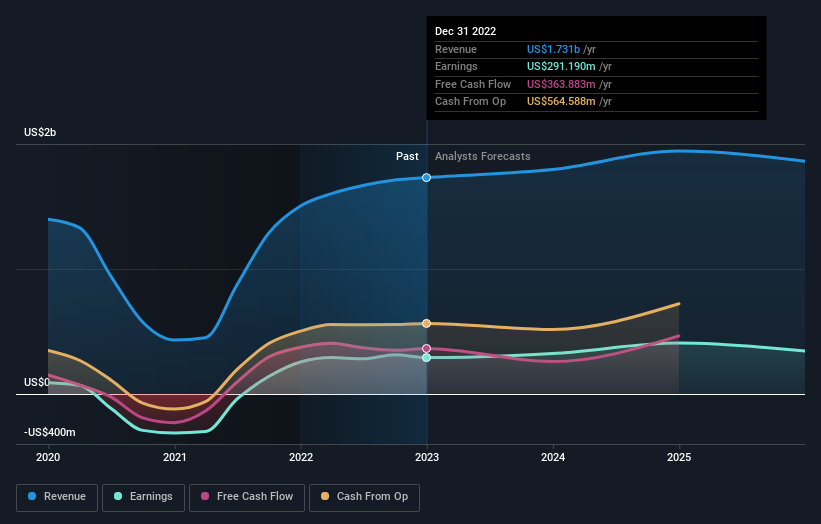Click the US$0 y-axis label

coord(37,383)
